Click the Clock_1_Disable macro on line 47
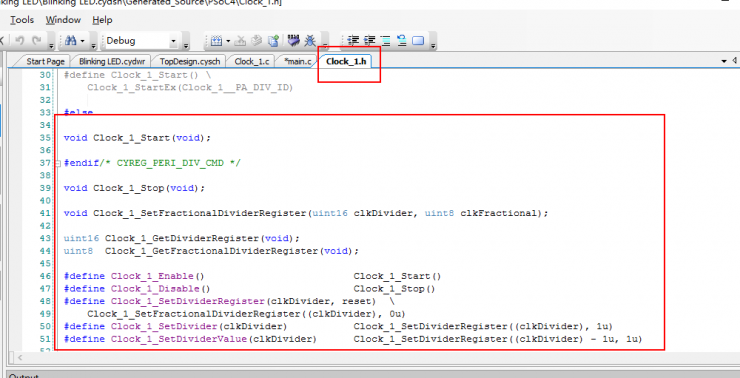 [155, 289]
